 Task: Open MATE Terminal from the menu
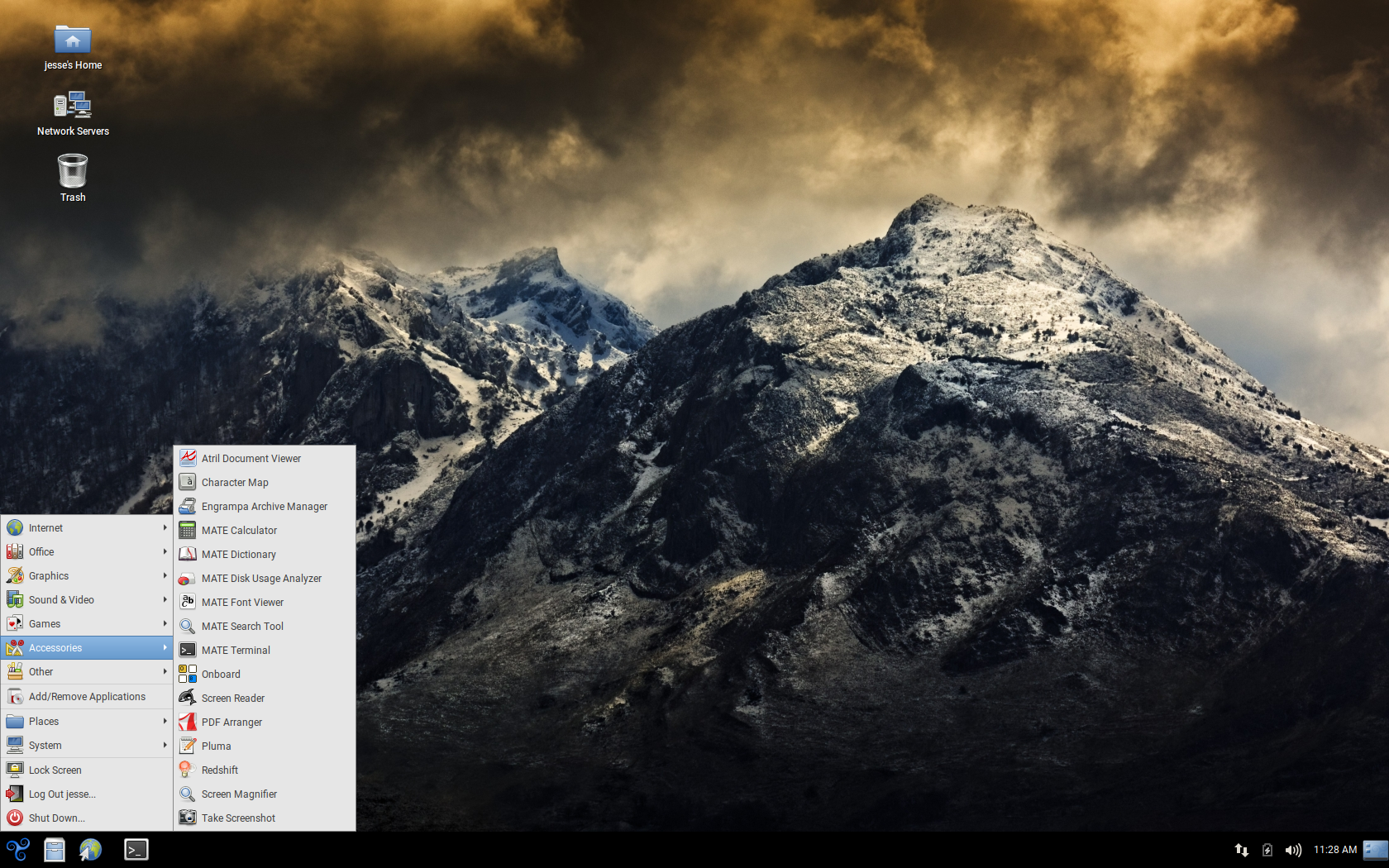click(x=265, y=651)
